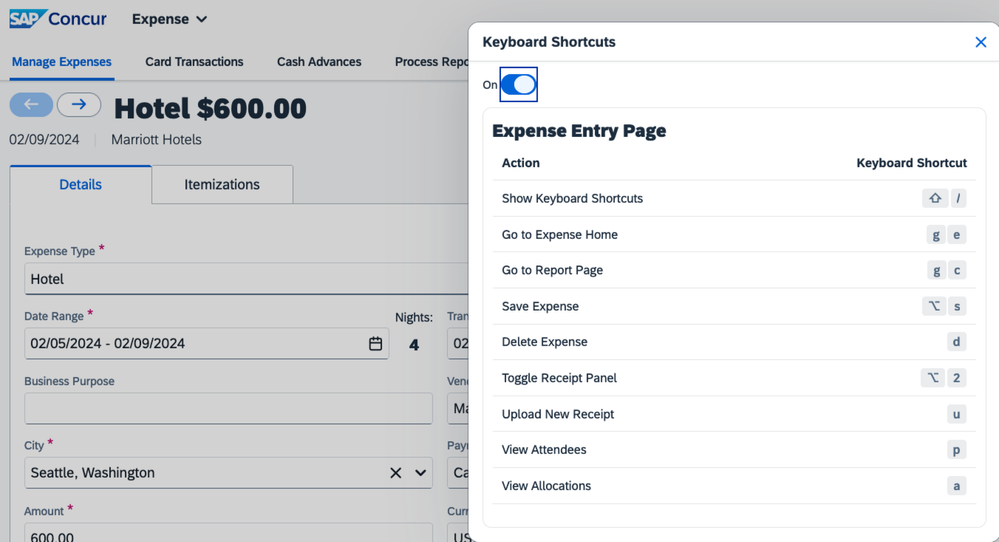Screen dimensions: 999x542
Task: Click the 'Action' column header
Action: point(521,163)
